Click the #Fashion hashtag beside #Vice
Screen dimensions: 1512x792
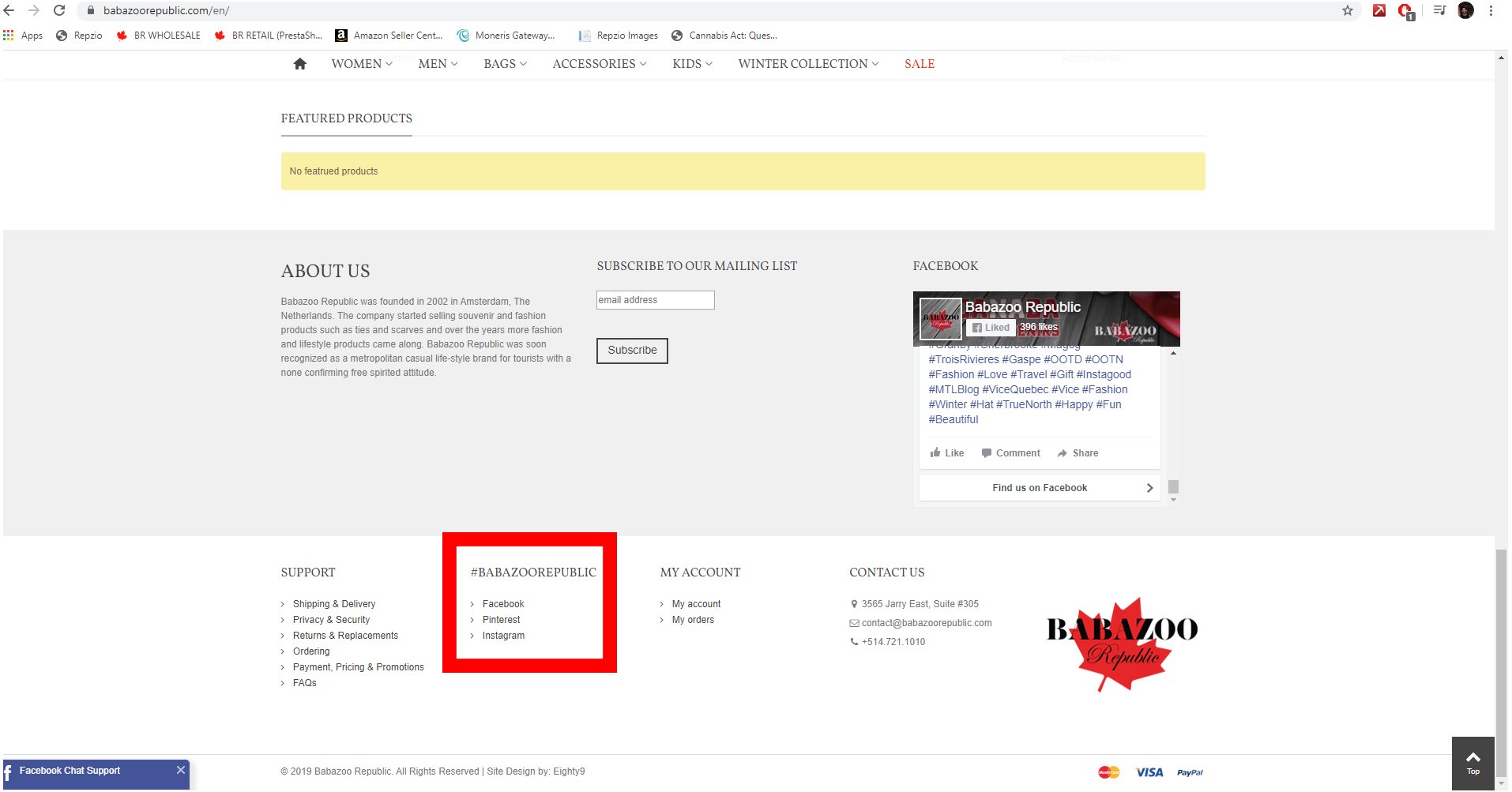coord(1105,390)
